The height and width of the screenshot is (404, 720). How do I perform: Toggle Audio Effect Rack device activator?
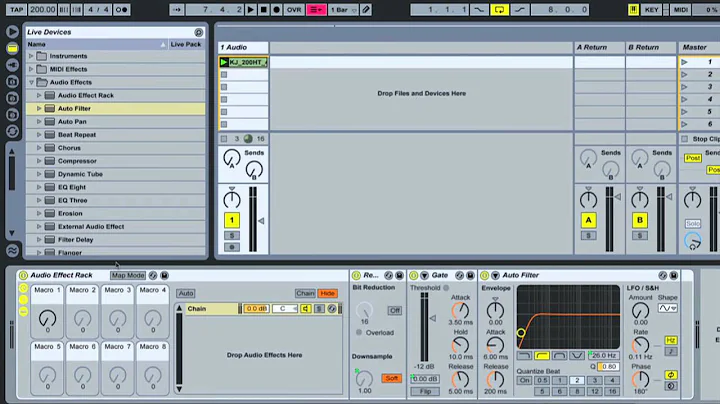point(23,275)
